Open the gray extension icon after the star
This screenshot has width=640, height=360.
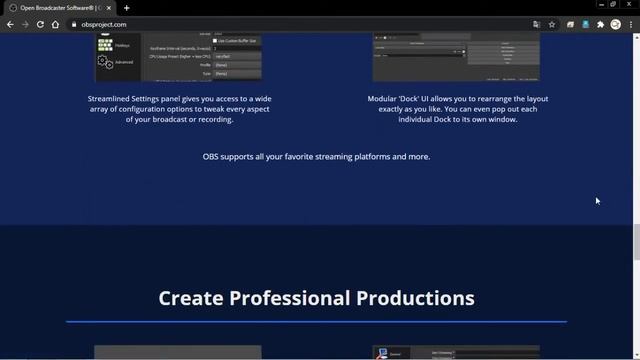(x=570, y=24)
